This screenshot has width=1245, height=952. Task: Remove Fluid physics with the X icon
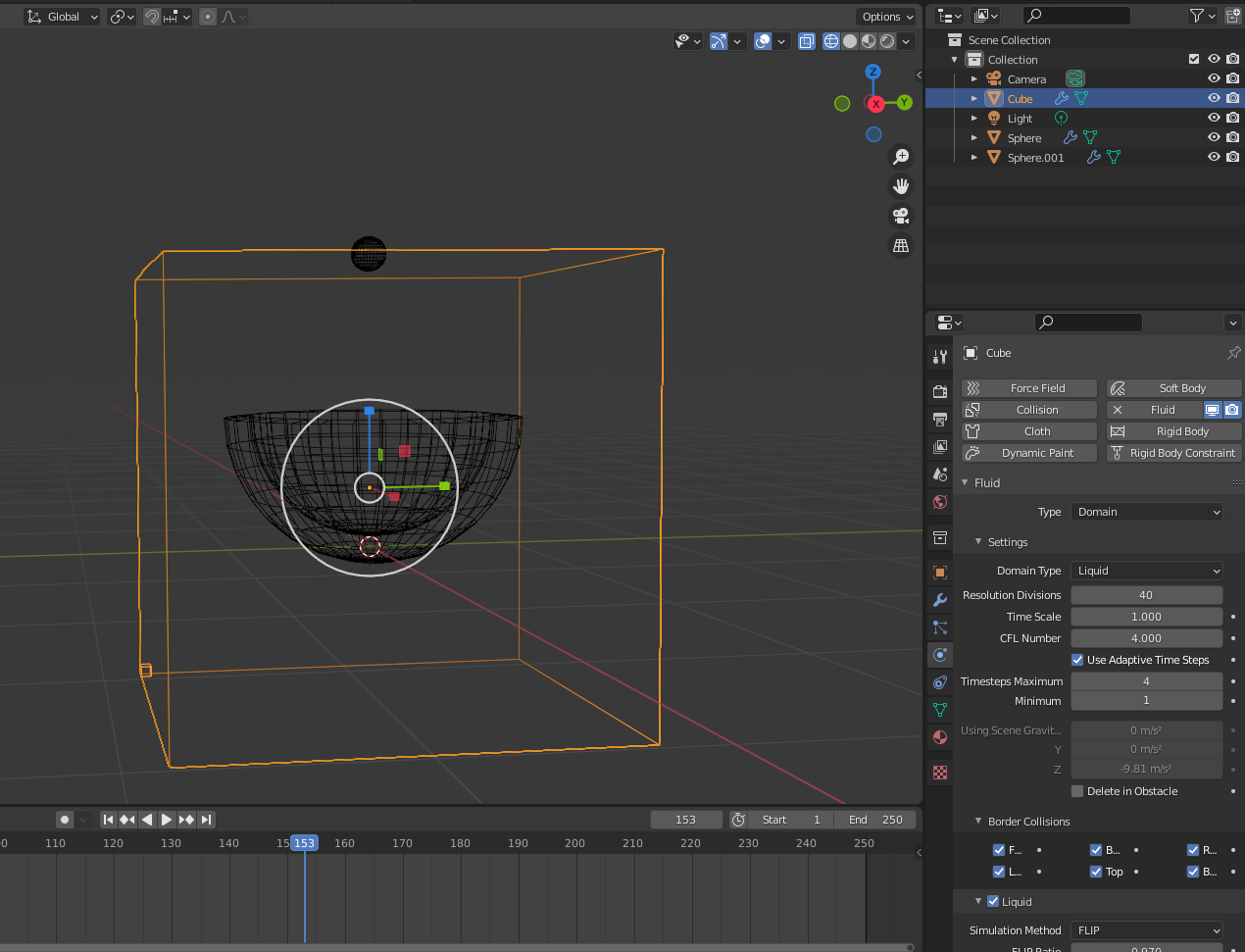[x=1118, y=410]
